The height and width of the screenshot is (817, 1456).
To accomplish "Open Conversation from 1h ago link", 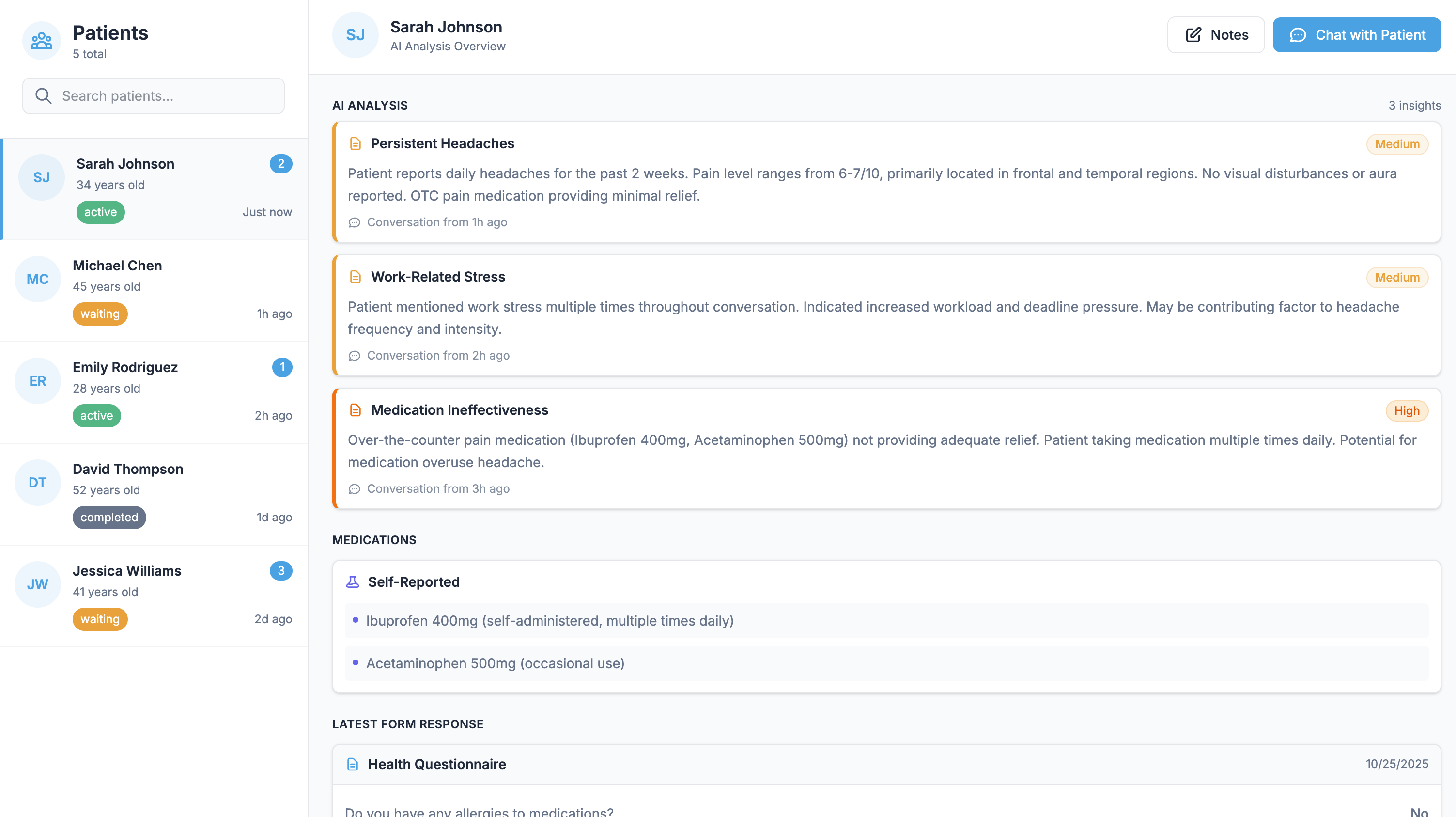I will click(x=436, y=222).
